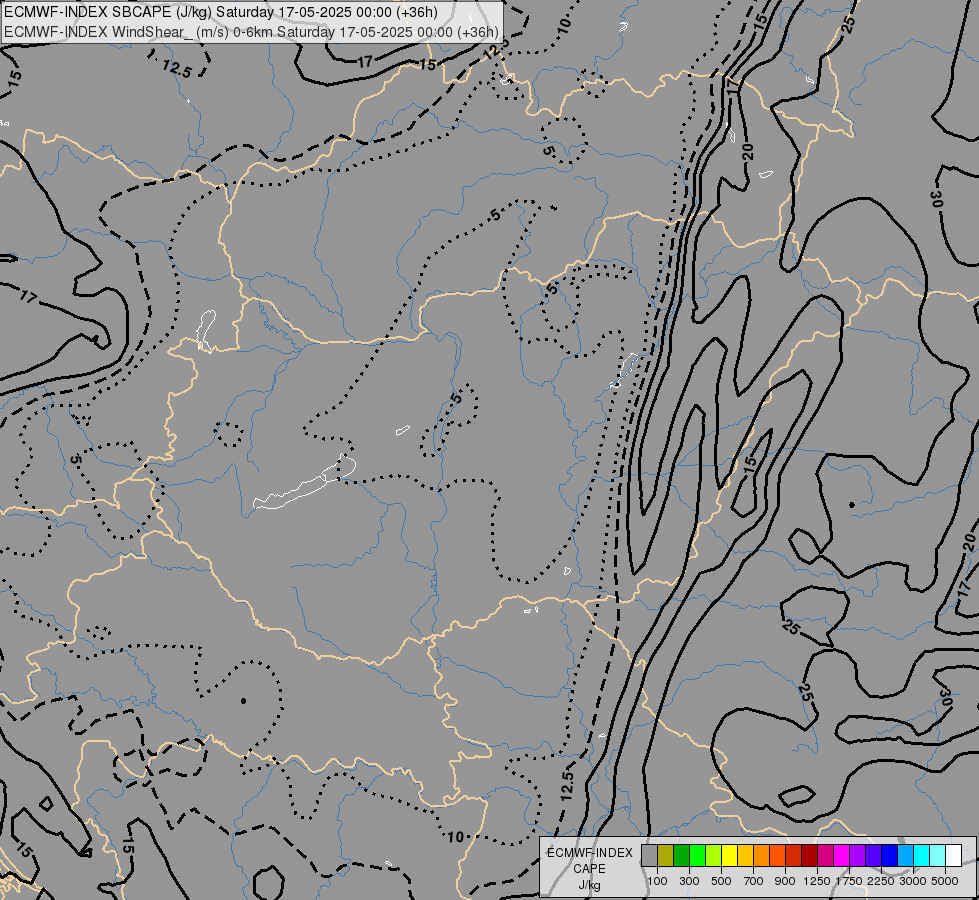The width and height of the screenshot is (979, 900).
Task: Click the "300" legend value label
Action: click(x=689, y=881)
